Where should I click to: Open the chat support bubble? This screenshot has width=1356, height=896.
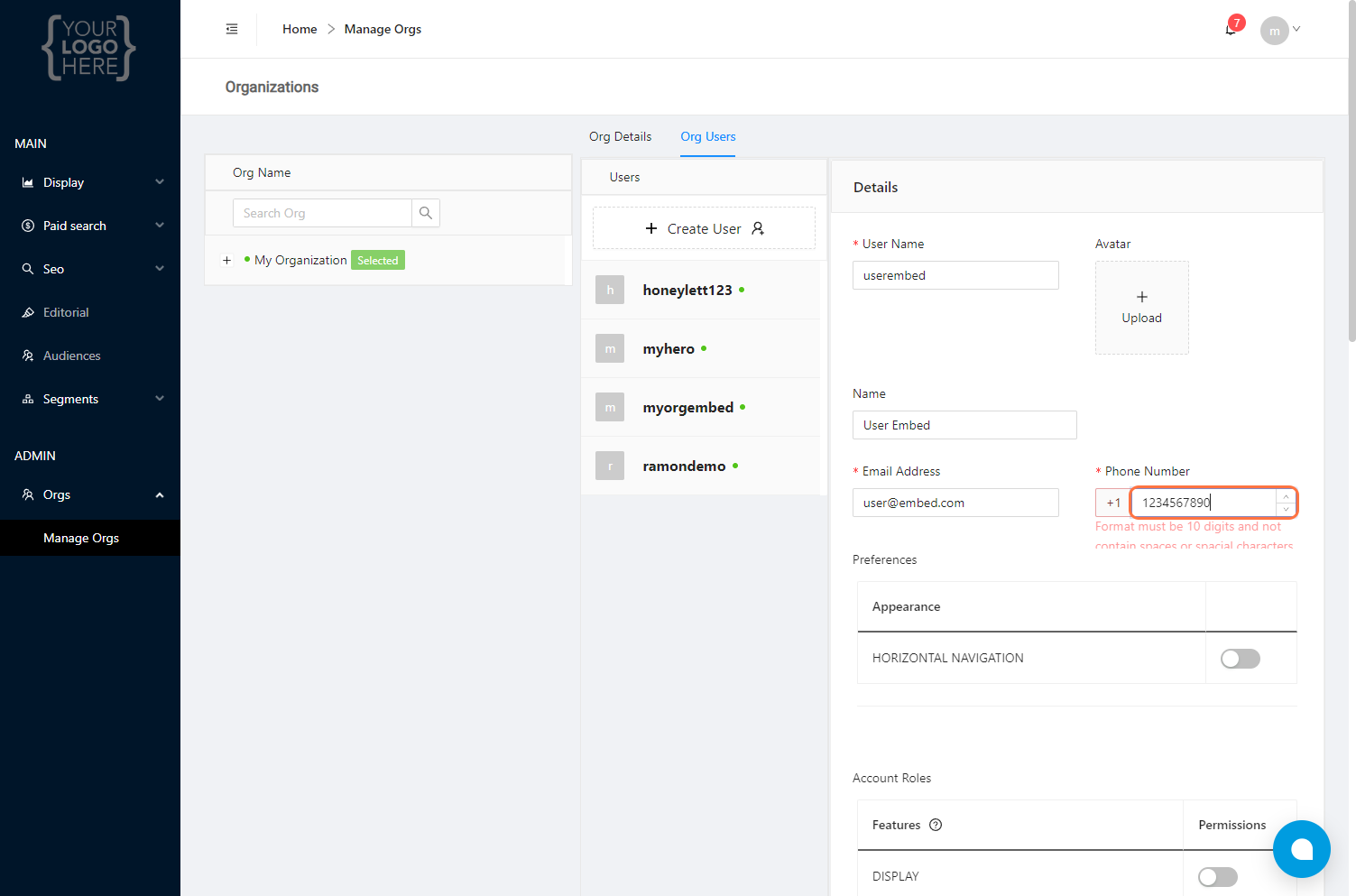[x=1301, y=849]
